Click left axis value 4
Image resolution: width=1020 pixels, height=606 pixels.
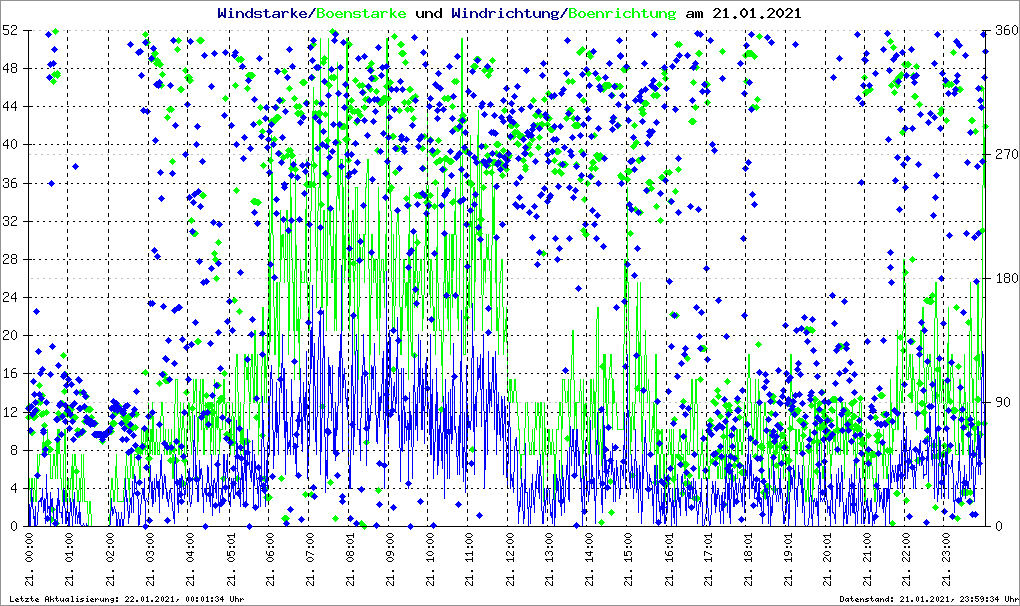[12, 488]
